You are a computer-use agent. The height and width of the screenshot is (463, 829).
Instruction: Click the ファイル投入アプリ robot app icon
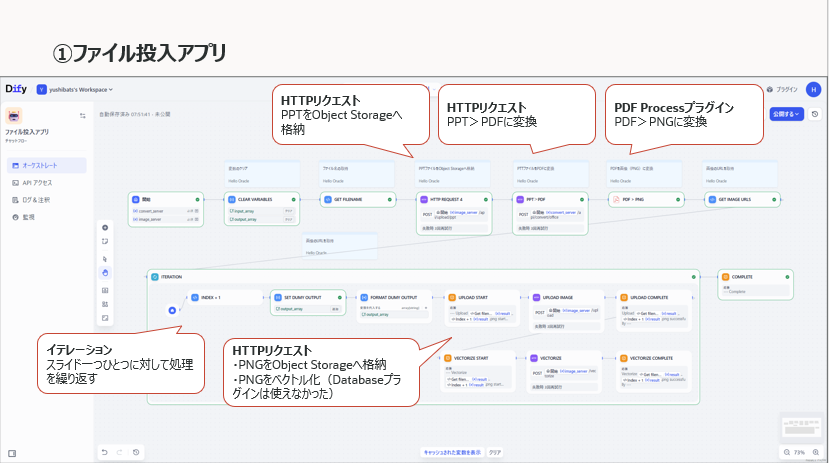pyautogui.click(x=14, y=116)
